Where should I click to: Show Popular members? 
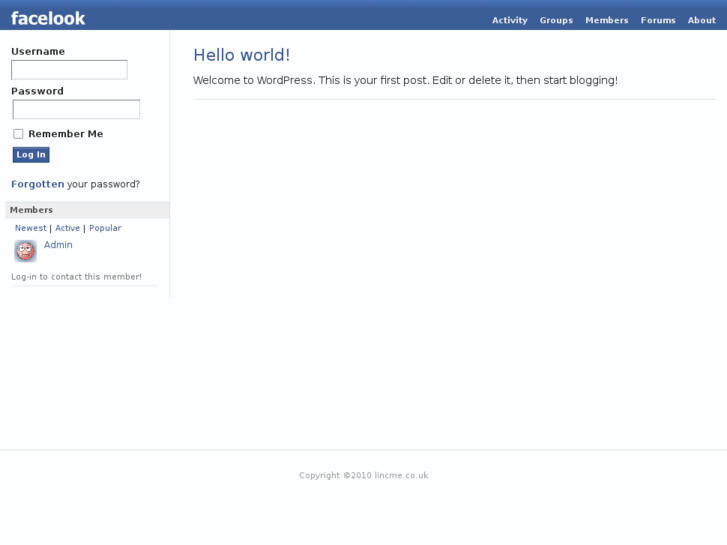(x=105, y=228)
